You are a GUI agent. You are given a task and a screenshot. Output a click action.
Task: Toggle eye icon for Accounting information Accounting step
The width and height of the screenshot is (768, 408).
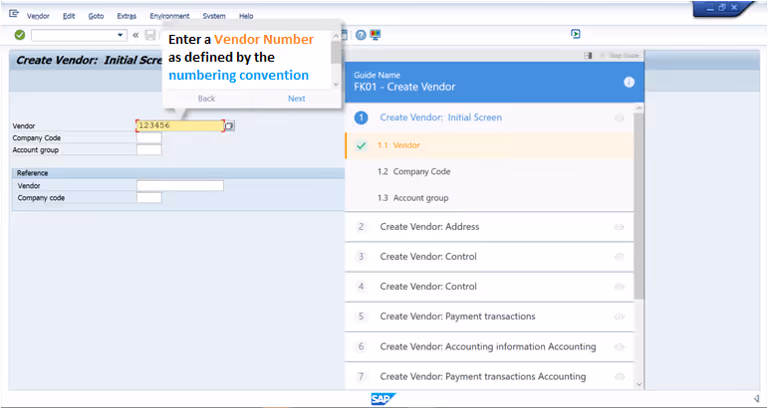pos(619,347)
